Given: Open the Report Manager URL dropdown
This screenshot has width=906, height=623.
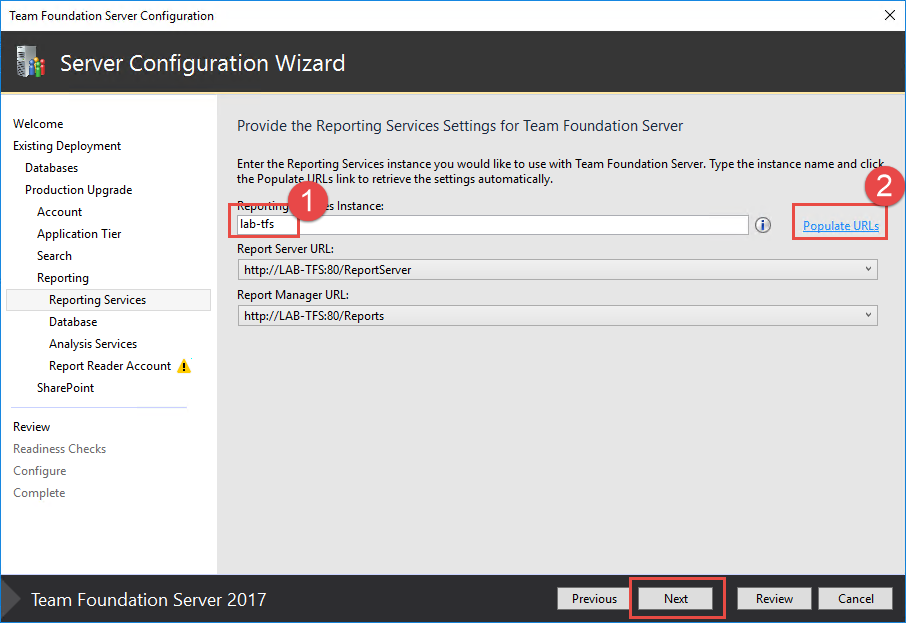Looking at the screenshot, I should 866,315.
